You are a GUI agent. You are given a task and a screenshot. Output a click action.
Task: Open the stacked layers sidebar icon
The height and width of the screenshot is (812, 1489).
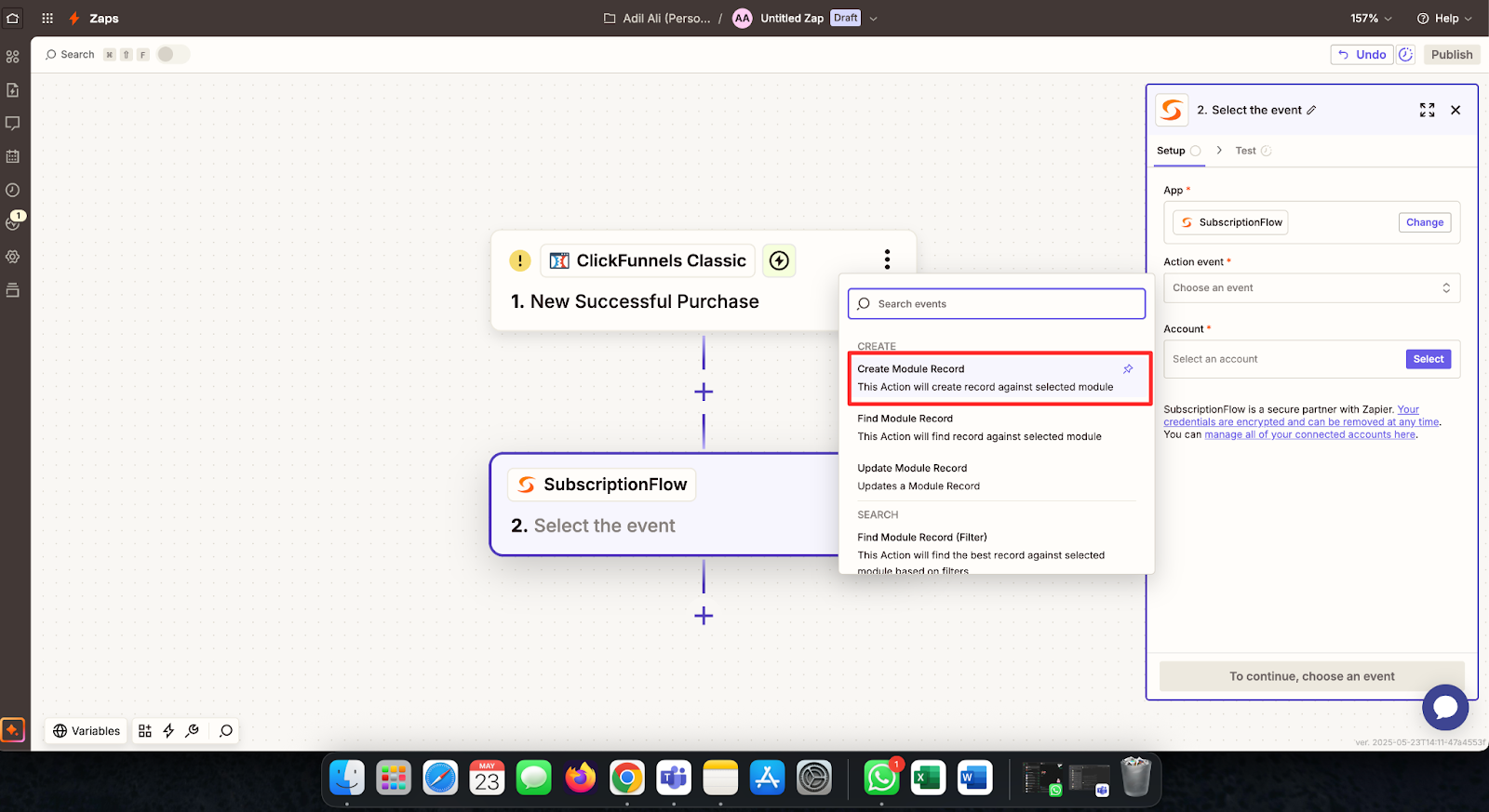click(13, 290)
